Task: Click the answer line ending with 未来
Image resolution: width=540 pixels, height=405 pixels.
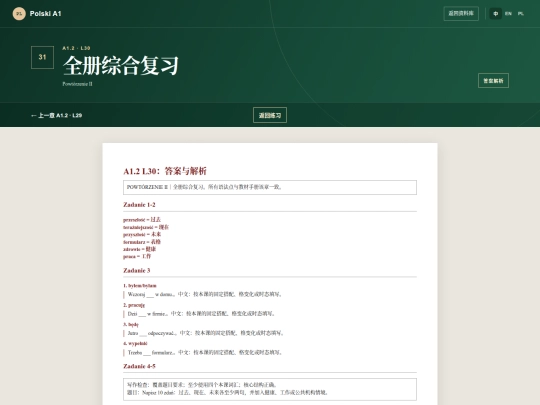Action: 142,234
